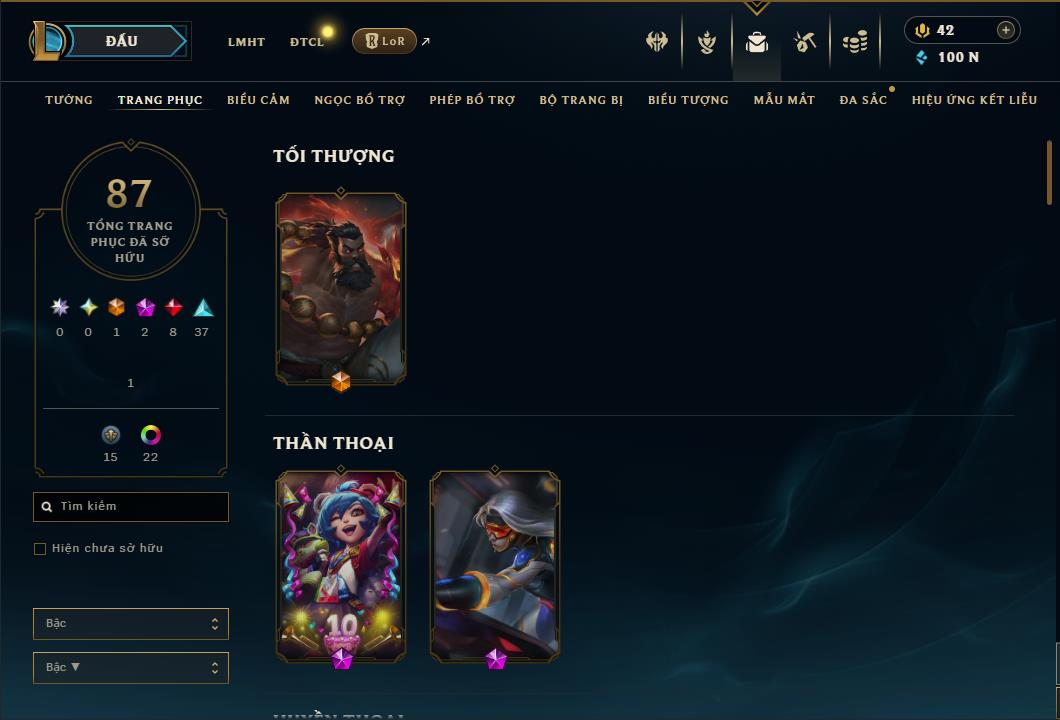Open the ĐTCL game link
This screenshot has height=720, width=1060.
coord(307,42)
